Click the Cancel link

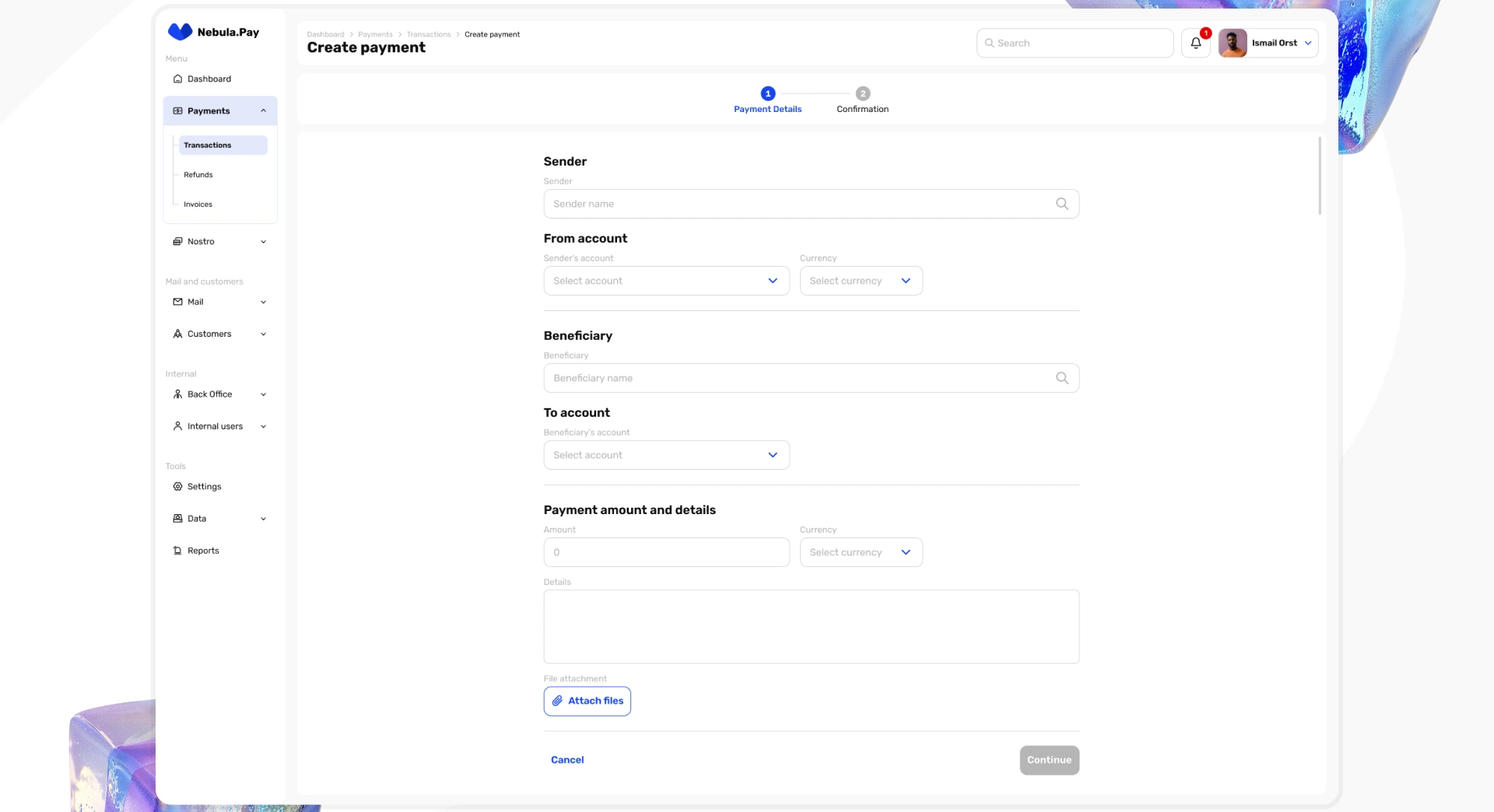[x=567, y=760]
